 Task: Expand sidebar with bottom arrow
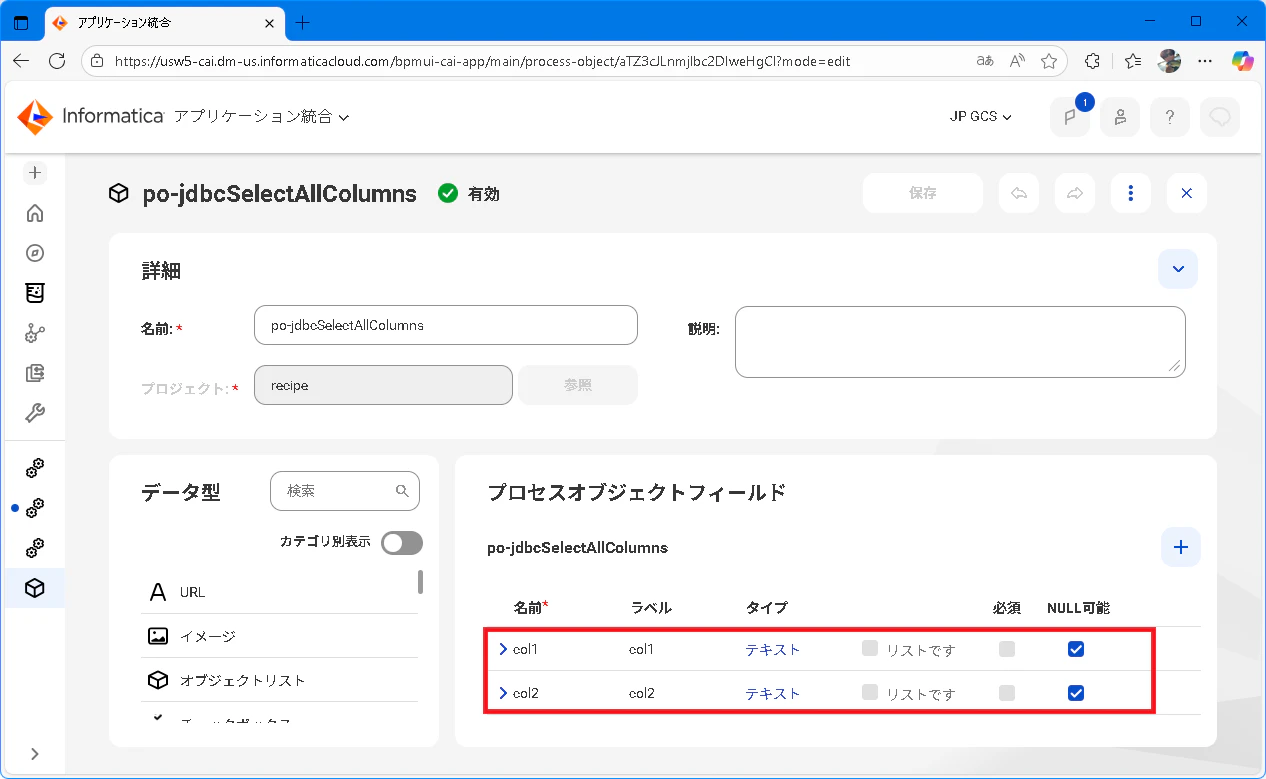coord(35,753)
